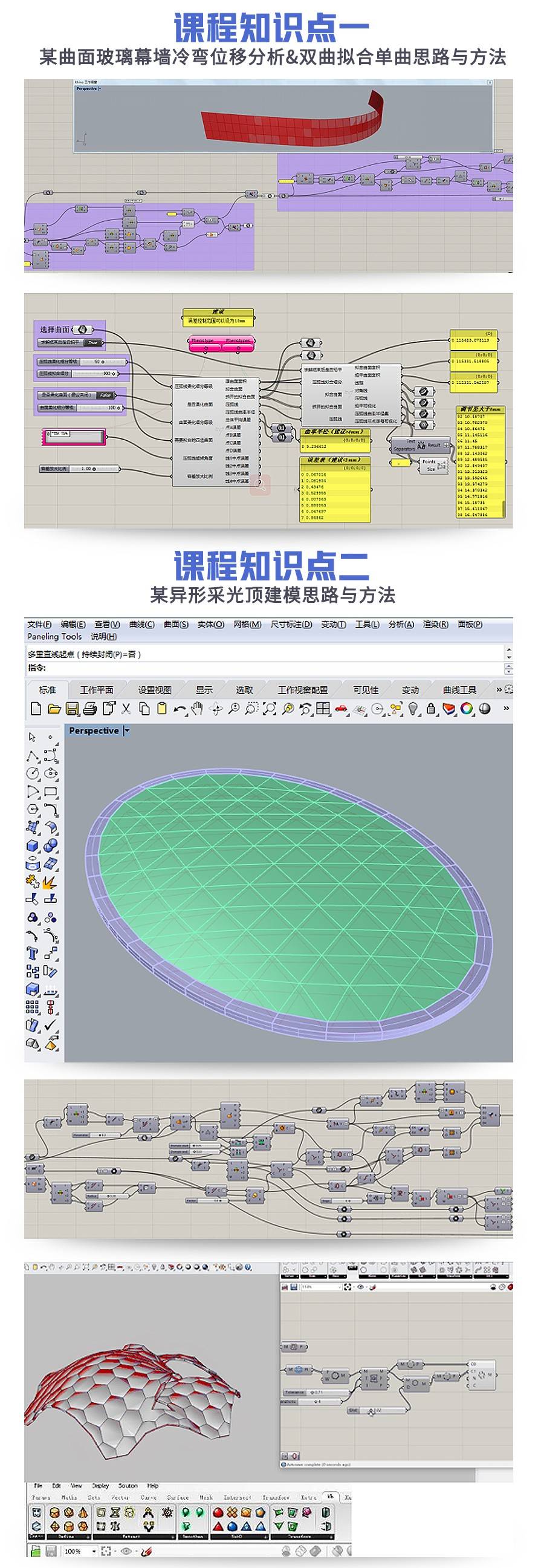Screen dimensions: 544x1568
Task: Toggle the True boolean on the flatten-result node
Action: 93,343
